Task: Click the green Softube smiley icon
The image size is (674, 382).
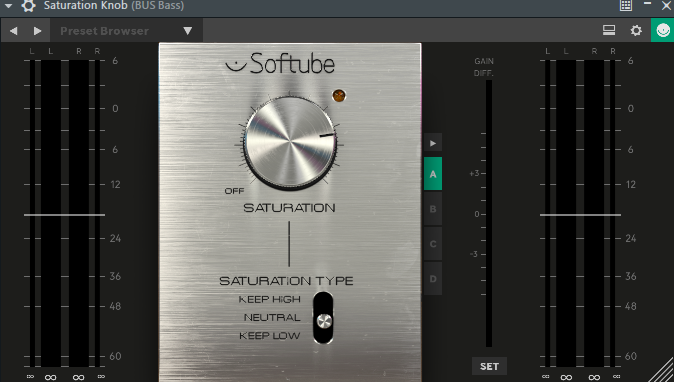Action: tap(662, 31)
